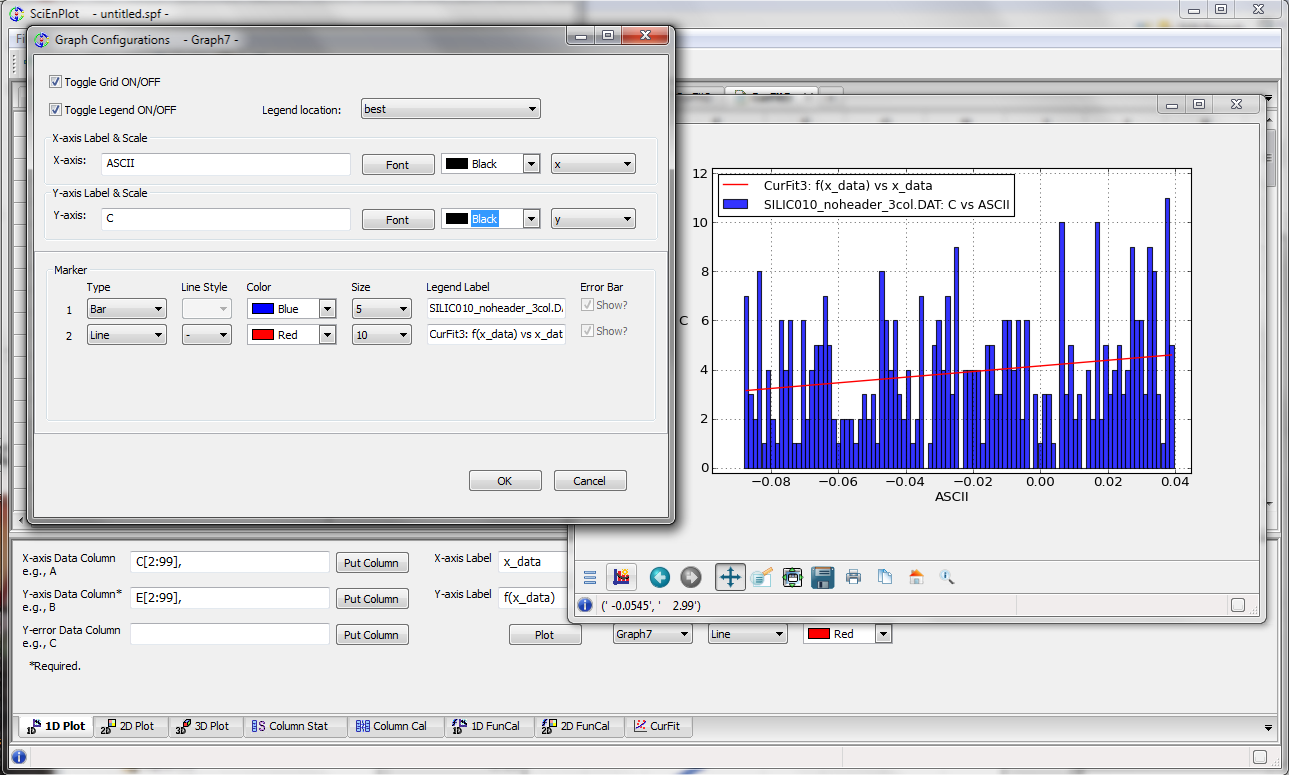Click the subplot layout icon with green arrows
Screen dimensions: 1289x775
click(793, 577)
